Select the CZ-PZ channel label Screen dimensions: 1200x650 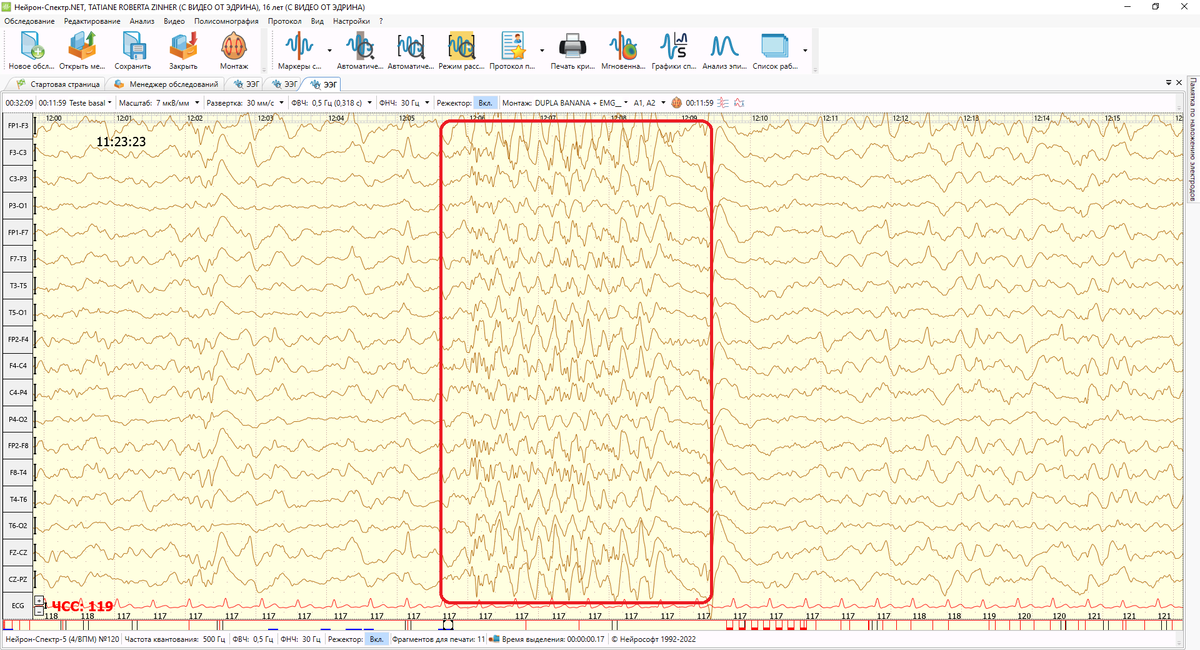click(x=17, y=578)
